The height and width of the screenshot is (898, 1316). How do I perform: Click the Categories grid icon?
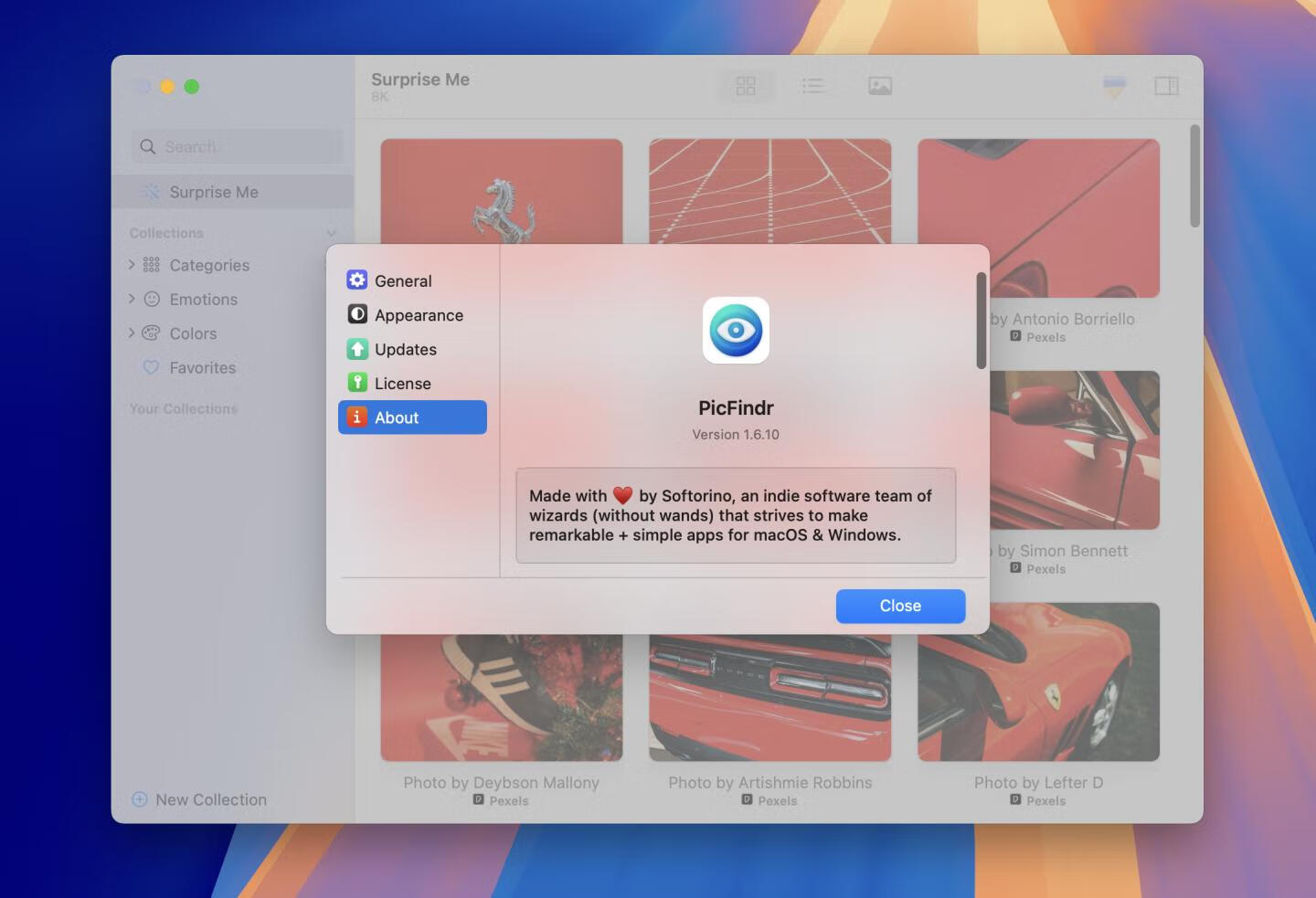click(152, 265)
